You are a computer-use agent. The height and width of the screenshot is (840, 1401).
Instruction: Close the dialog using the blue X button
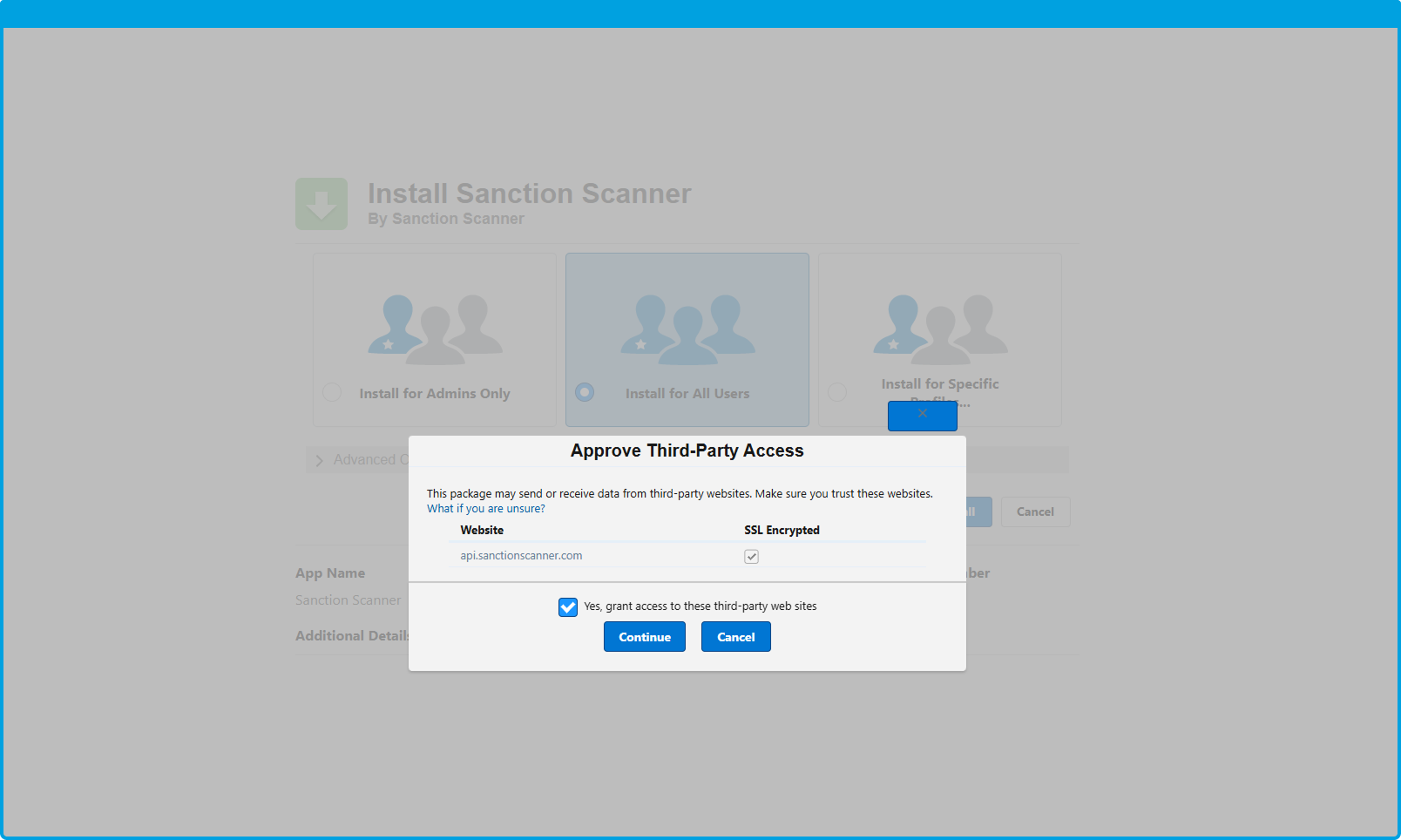[922, 416]
